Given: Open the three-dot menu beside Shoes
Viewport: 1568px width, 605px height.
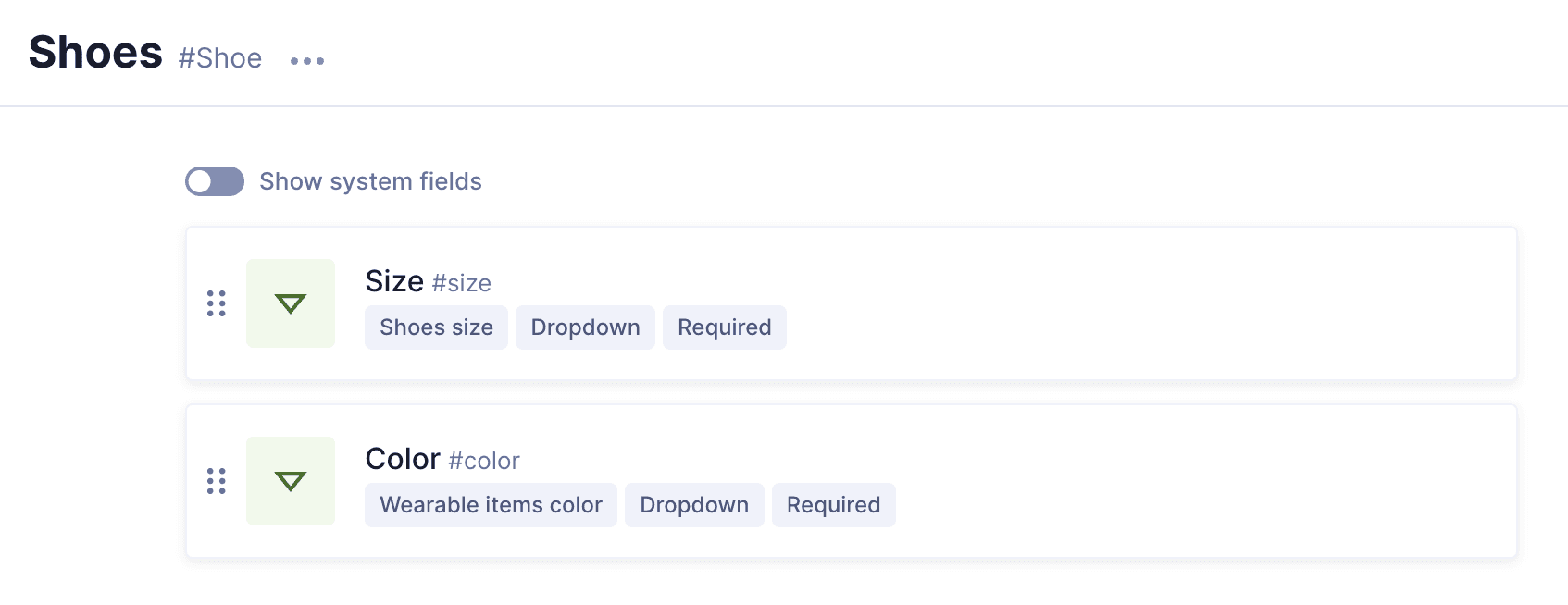Looking at the screenshot, I should point(307,61).
